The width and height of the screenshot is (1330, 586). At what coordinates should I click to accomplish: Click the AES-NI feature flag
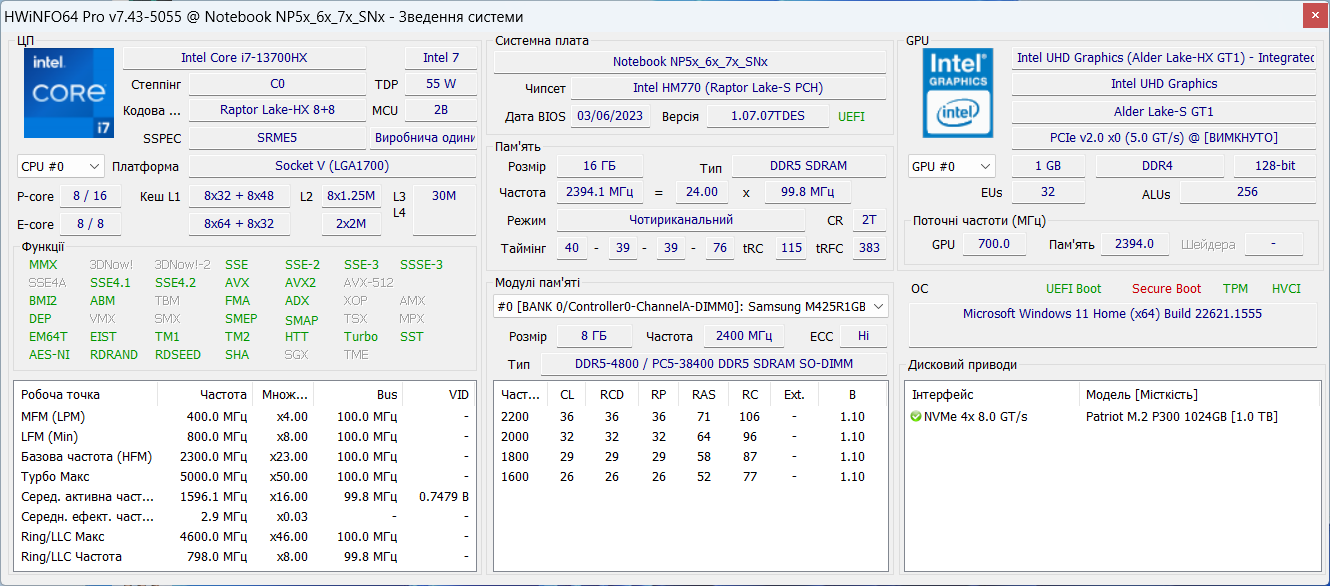(x=49, y=355)
